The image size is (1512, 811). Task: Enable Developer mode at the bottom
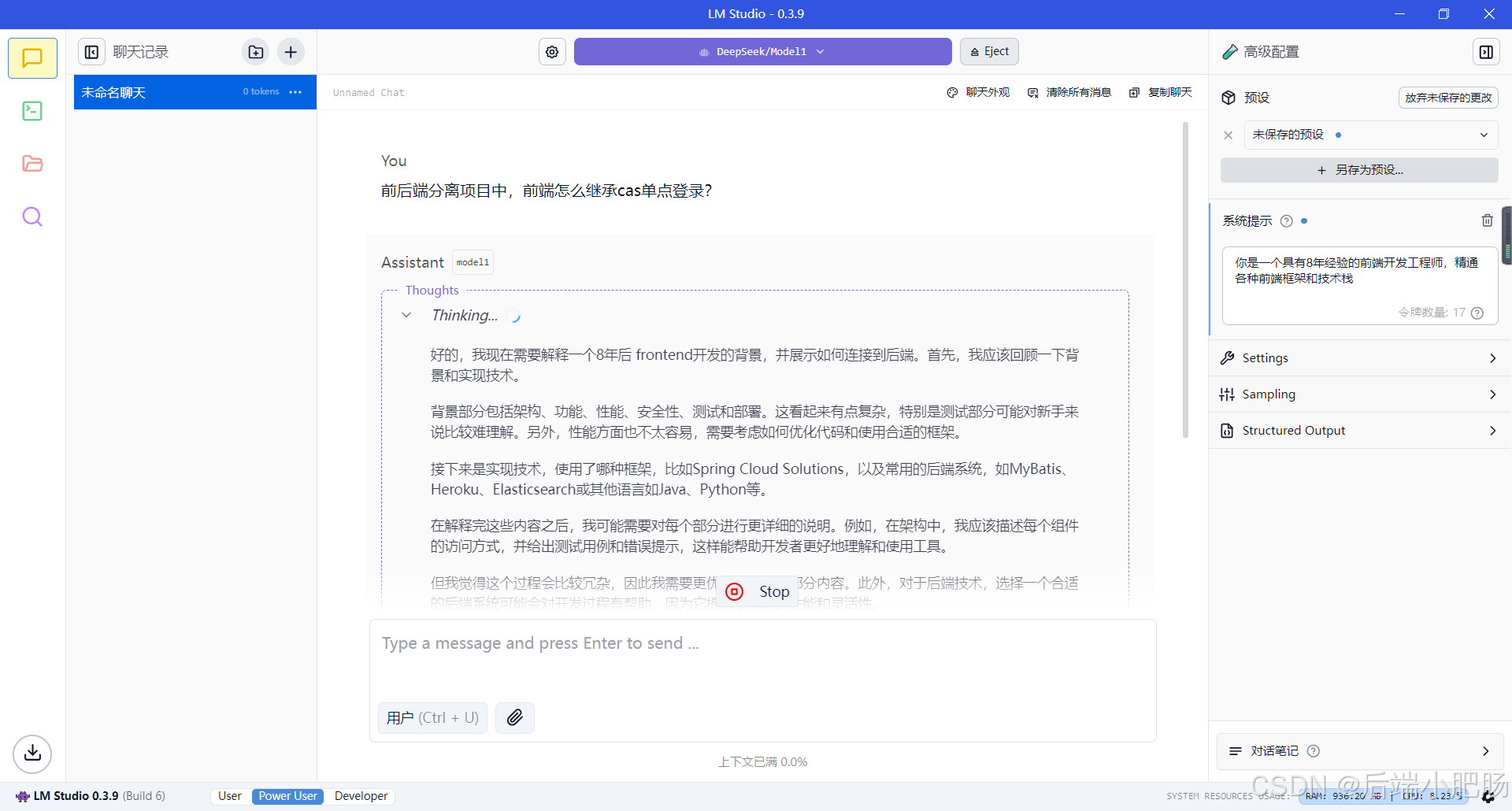tap(360, 796)
